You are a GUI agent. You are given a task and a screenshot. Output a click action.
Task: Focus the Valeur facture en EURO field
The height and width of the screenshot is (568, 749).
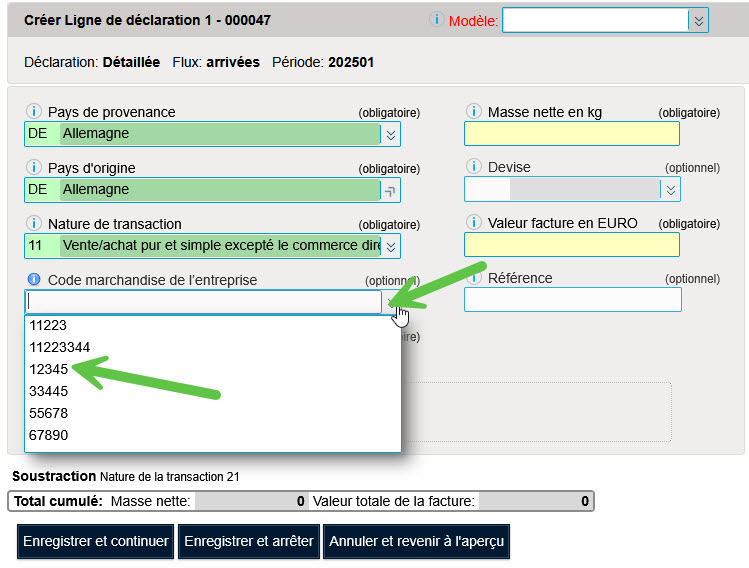[x=572, y=245]
